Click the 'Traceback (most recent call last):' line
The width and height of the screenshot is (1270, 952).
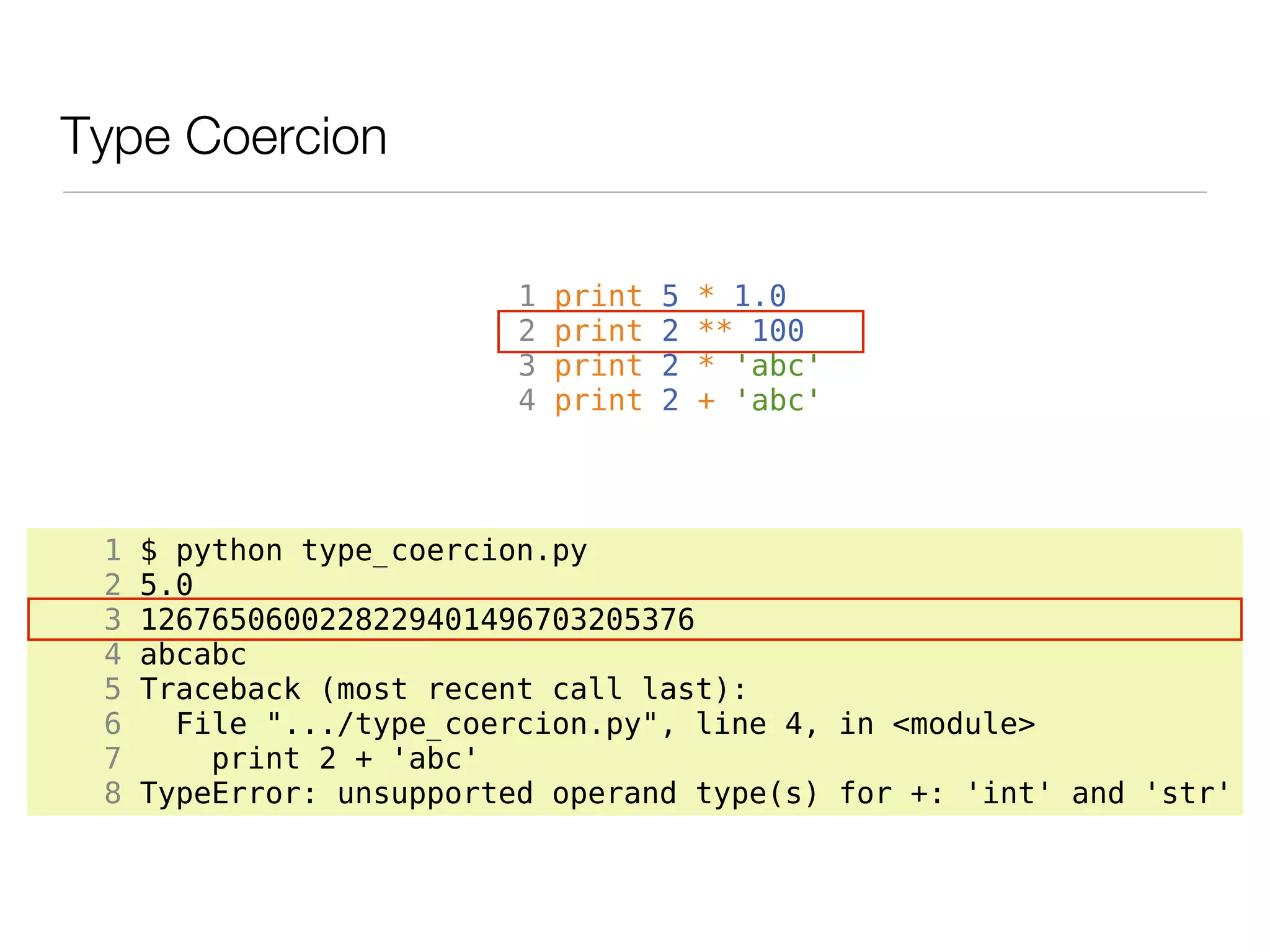443,689
